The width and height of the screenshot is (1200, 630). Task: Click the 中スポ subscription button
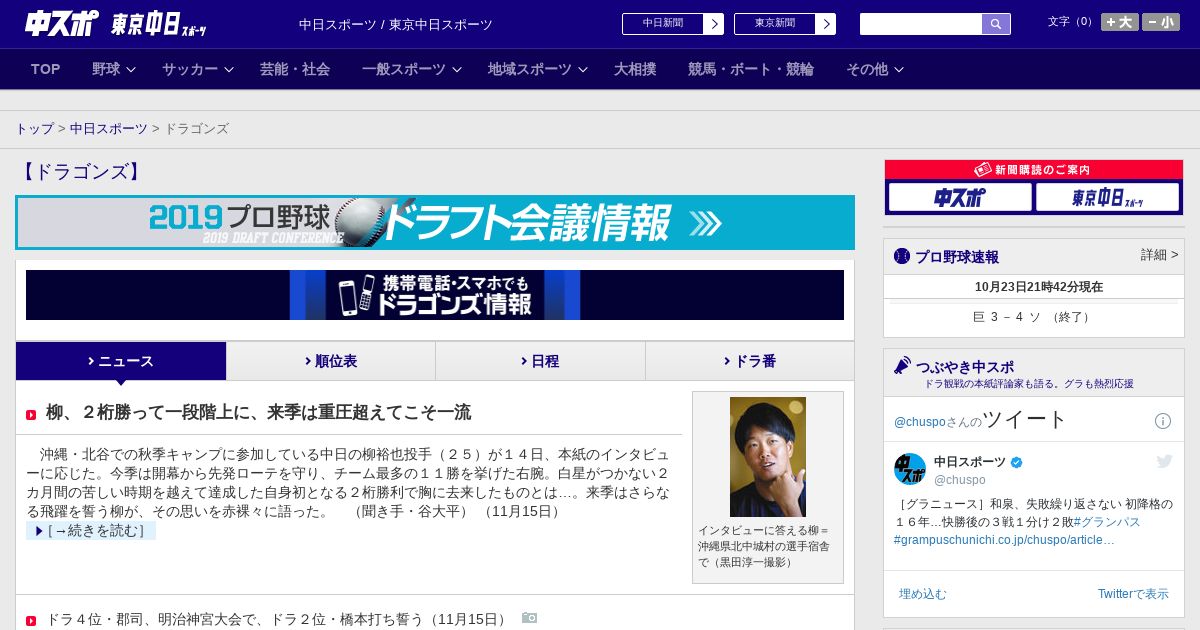coord(960,197)
